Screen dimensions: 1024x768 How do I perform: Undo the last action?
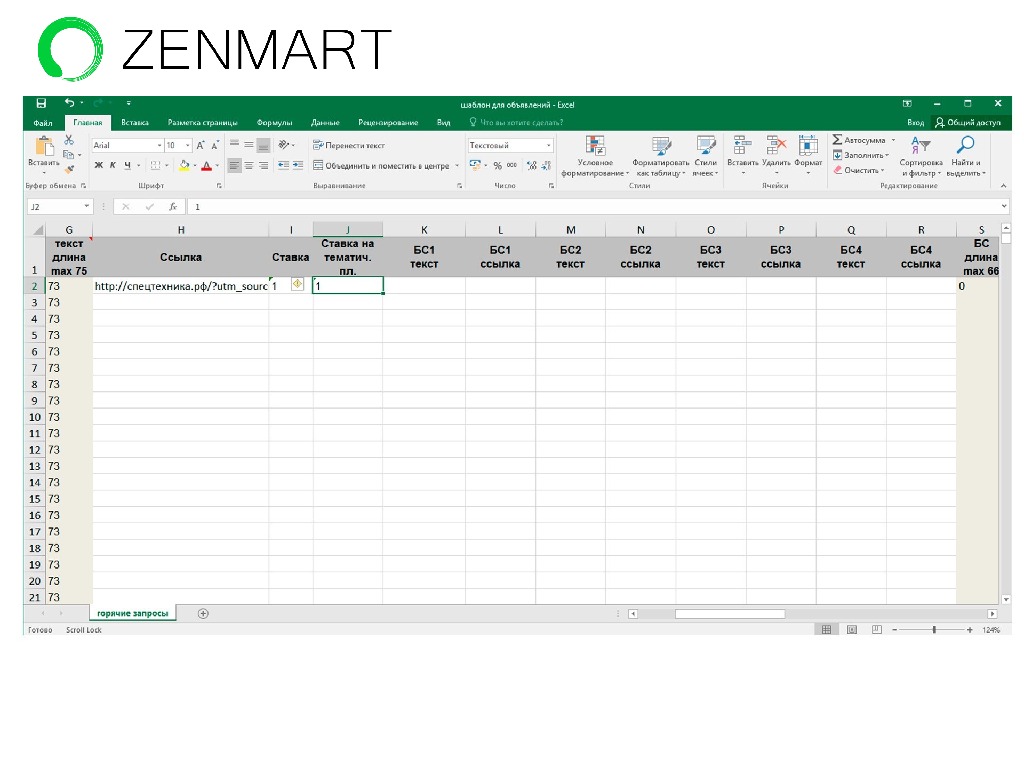point(69,103)
